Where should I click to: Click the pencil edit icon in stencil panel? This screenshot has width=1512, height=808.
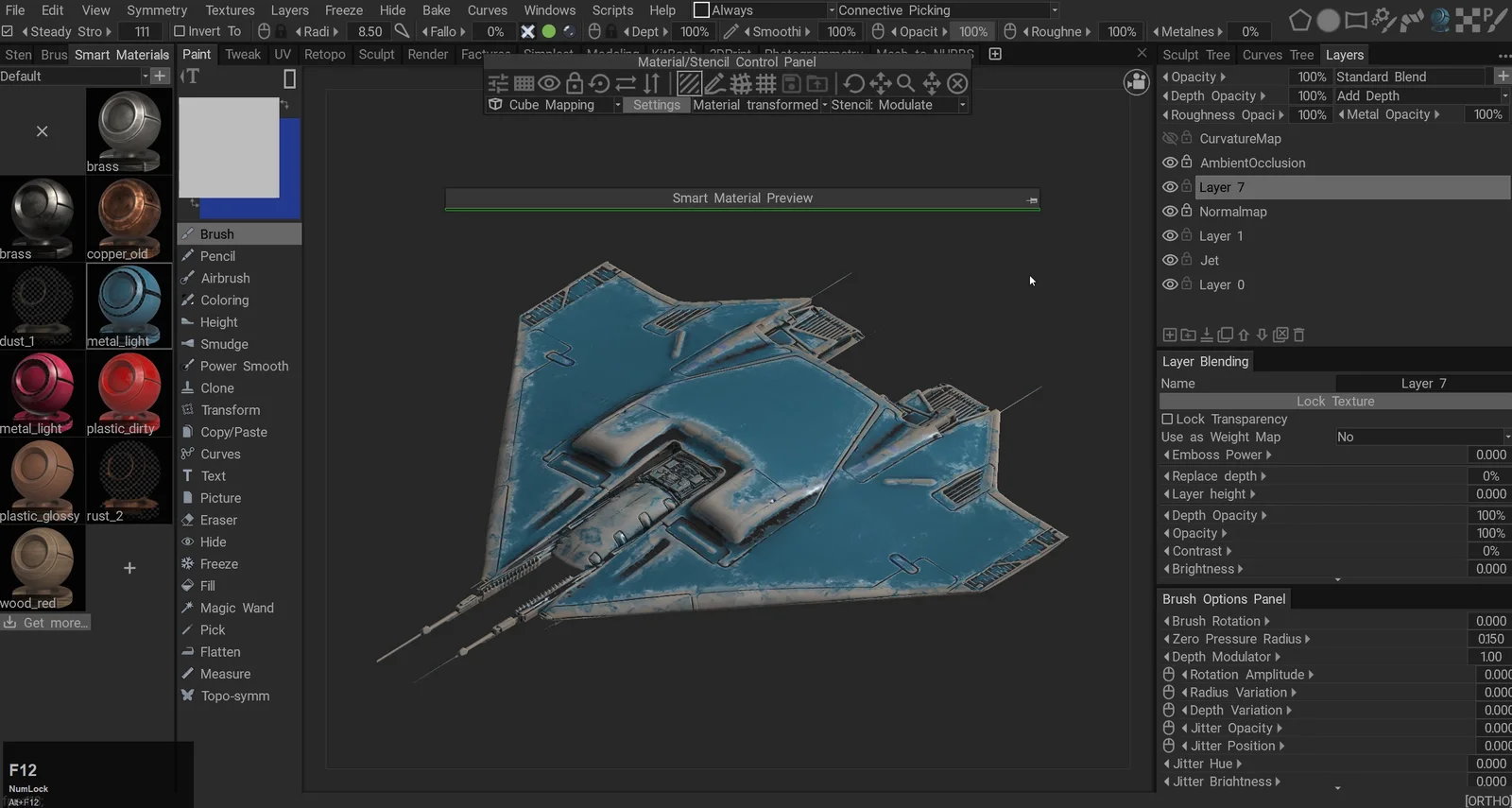(x=715, y=83)
